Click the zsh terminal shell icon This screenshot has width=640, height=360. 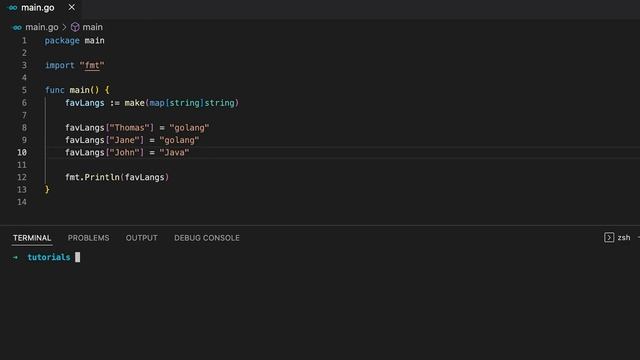tap(609, 238)
